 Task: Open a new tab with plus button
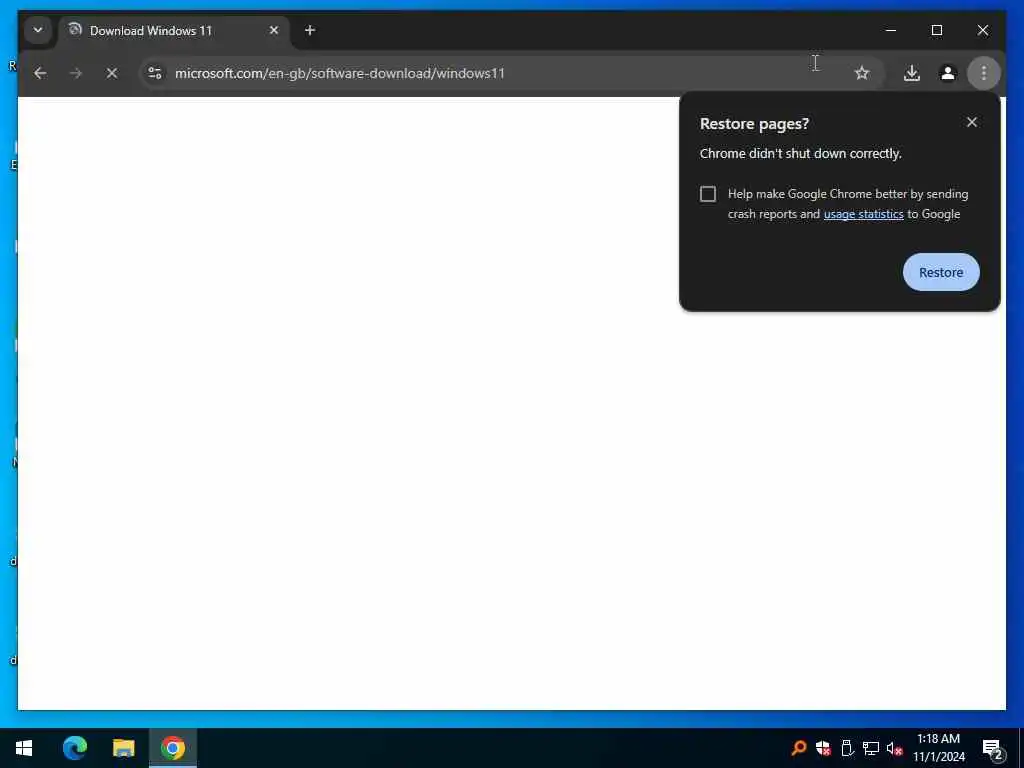310,30
